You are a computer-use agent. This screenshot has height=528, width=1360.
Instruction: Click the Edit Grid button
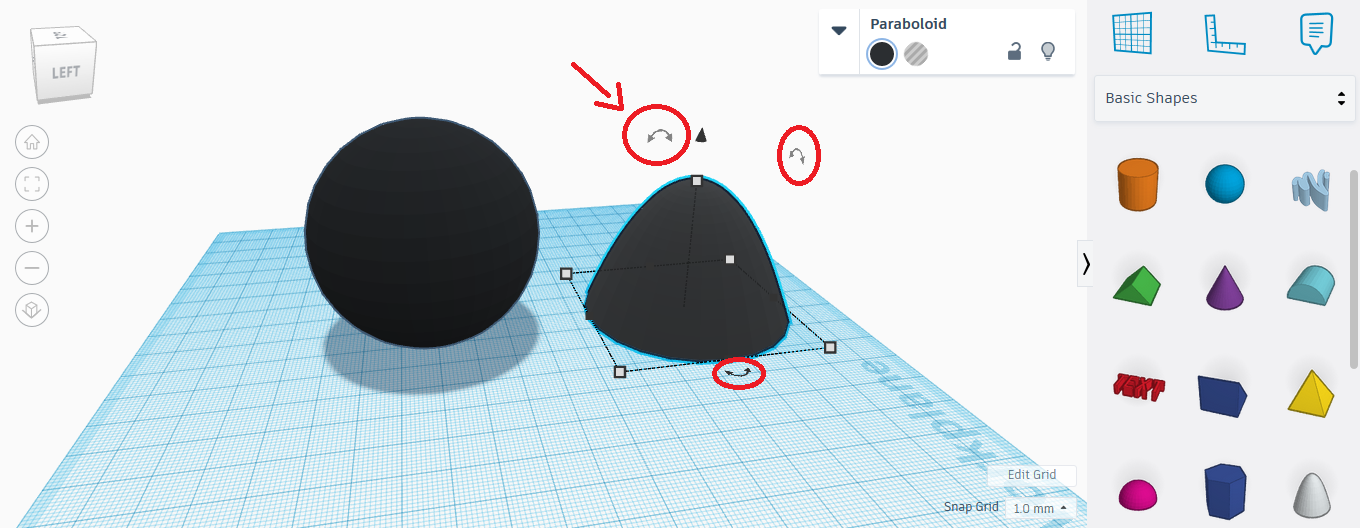1031,475
